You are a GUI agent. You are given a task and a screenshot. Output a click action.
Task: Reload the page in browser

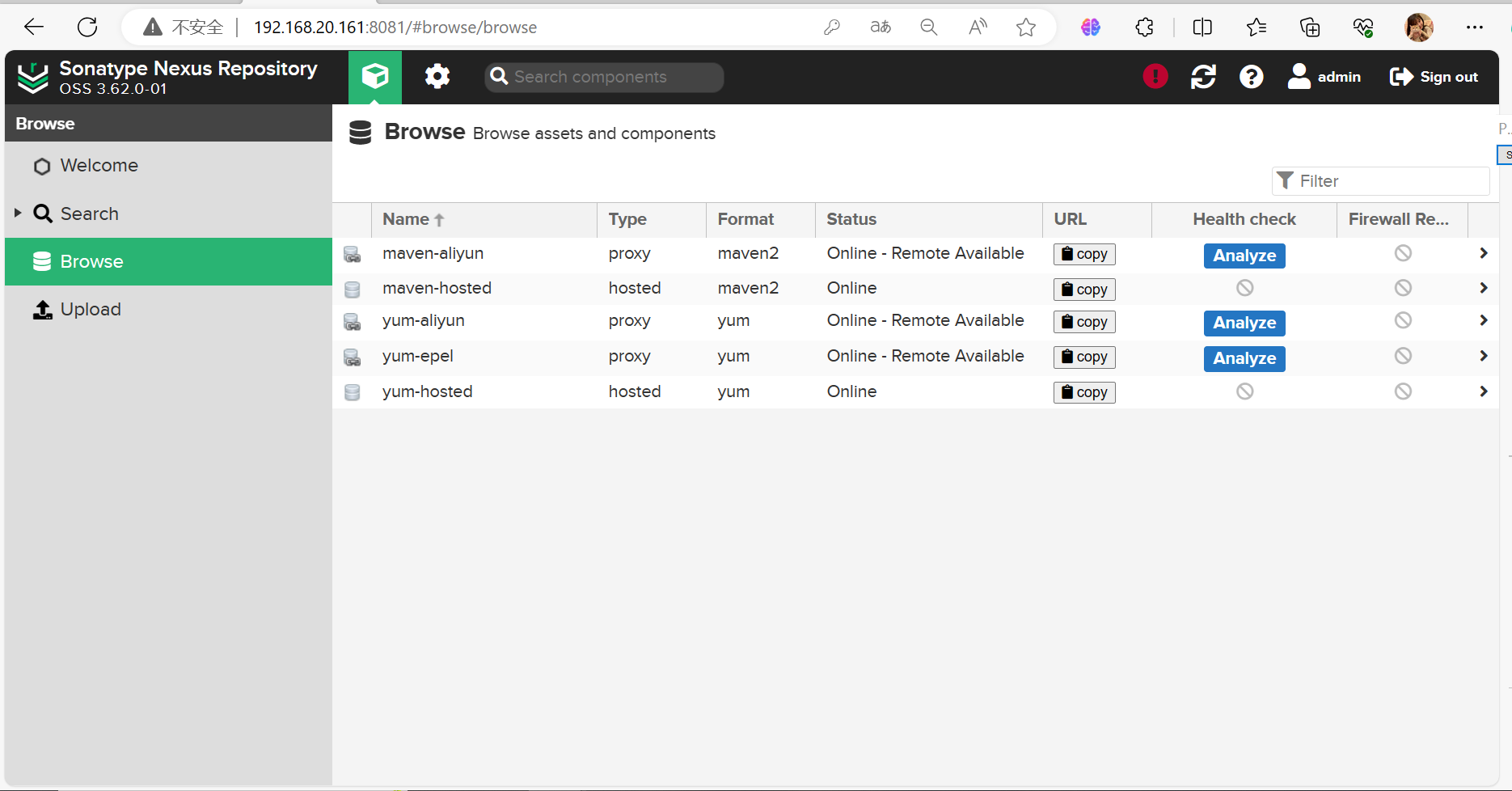point(87,27)
